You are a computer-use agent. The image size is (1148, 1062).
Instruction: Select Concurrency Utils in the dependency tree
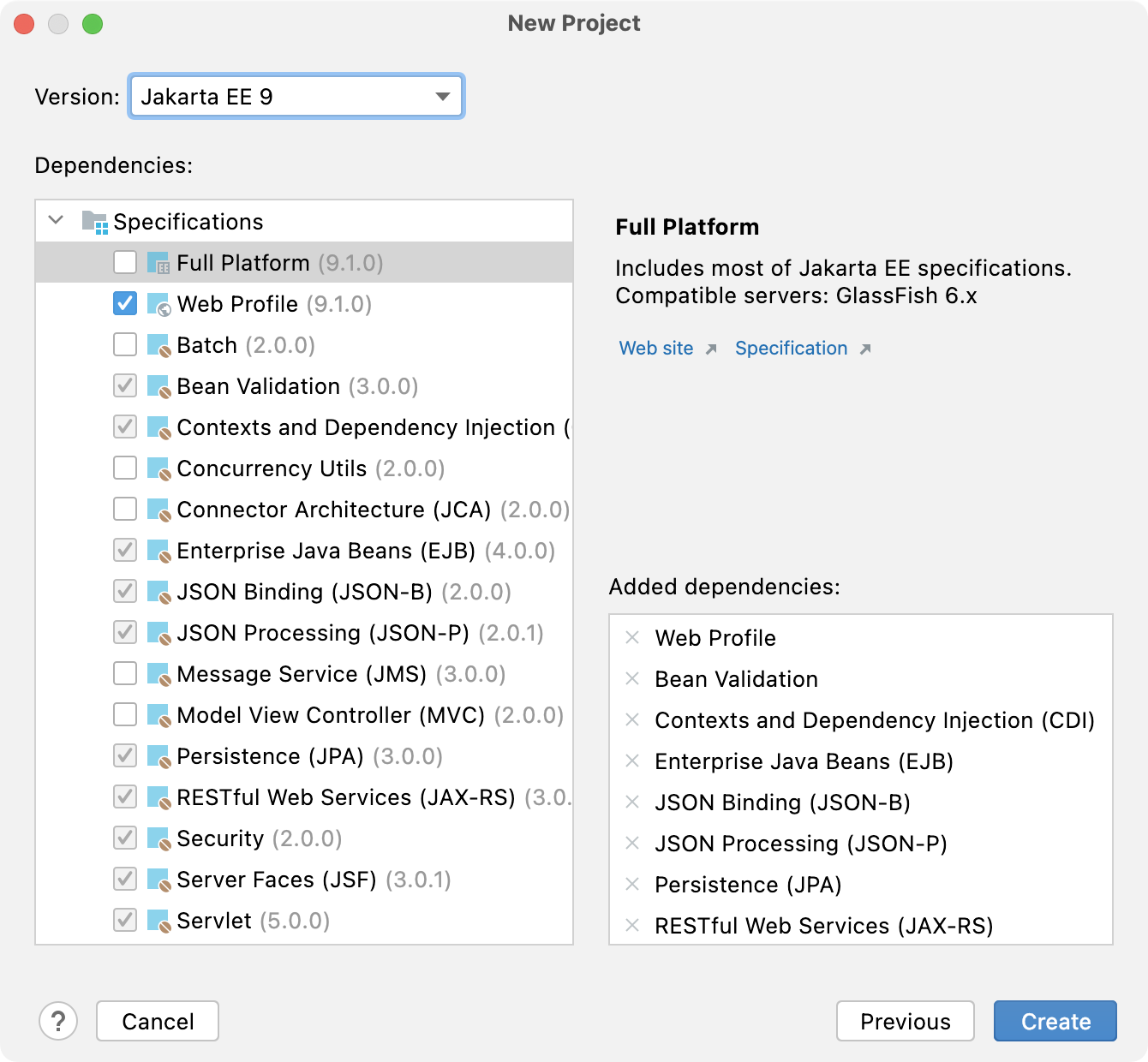click(x=272, y=468)
